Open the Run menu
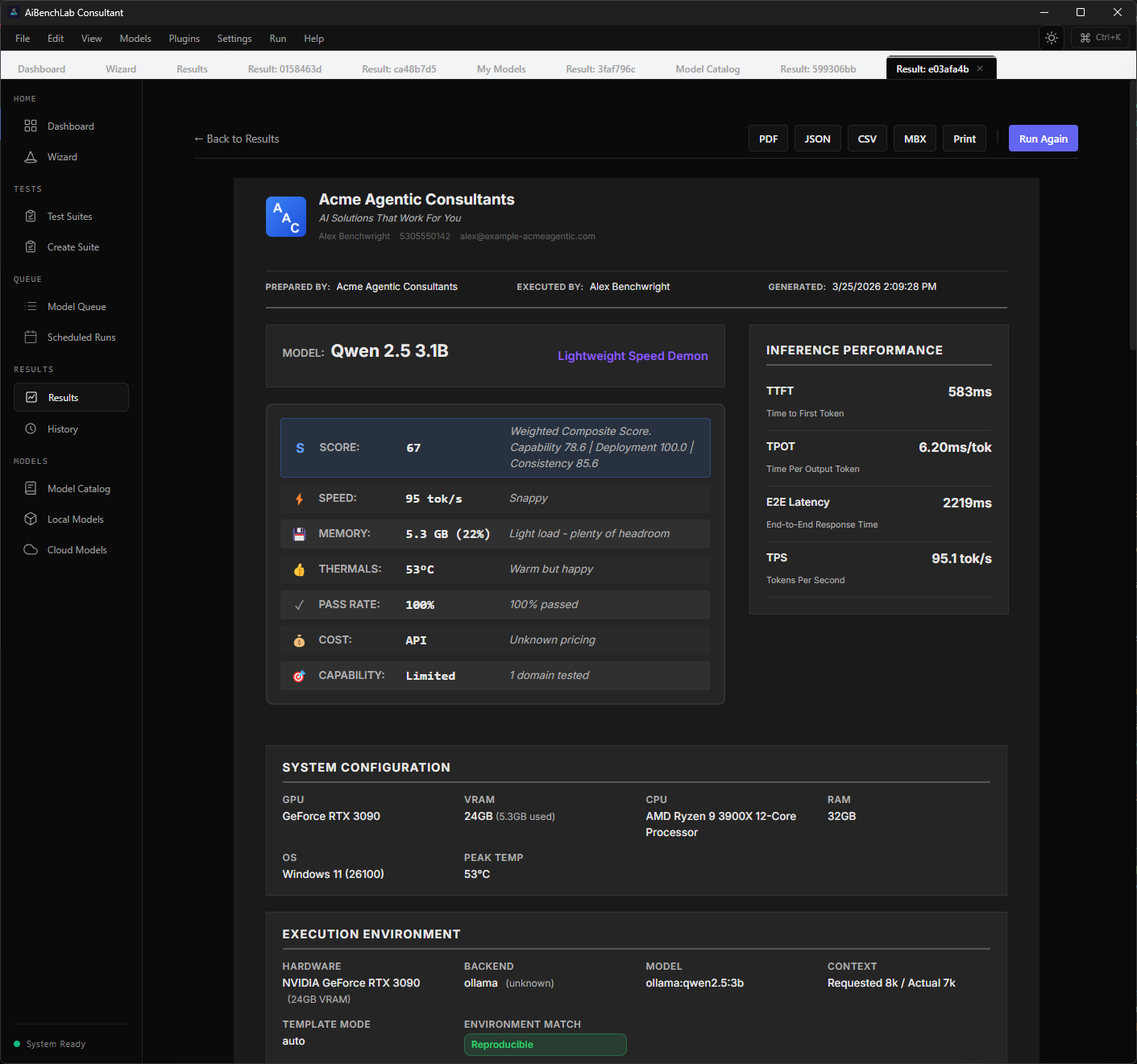The height and width of the screenshot is (1064, 1137). point(277,39)
